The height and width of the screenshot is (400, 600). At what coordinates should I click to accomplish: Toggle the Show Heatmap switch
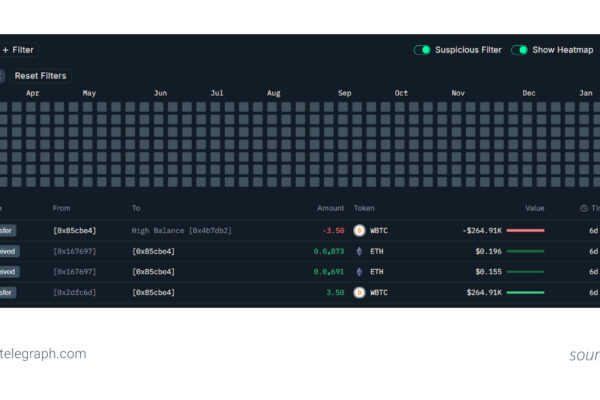[x=519, y=50]
